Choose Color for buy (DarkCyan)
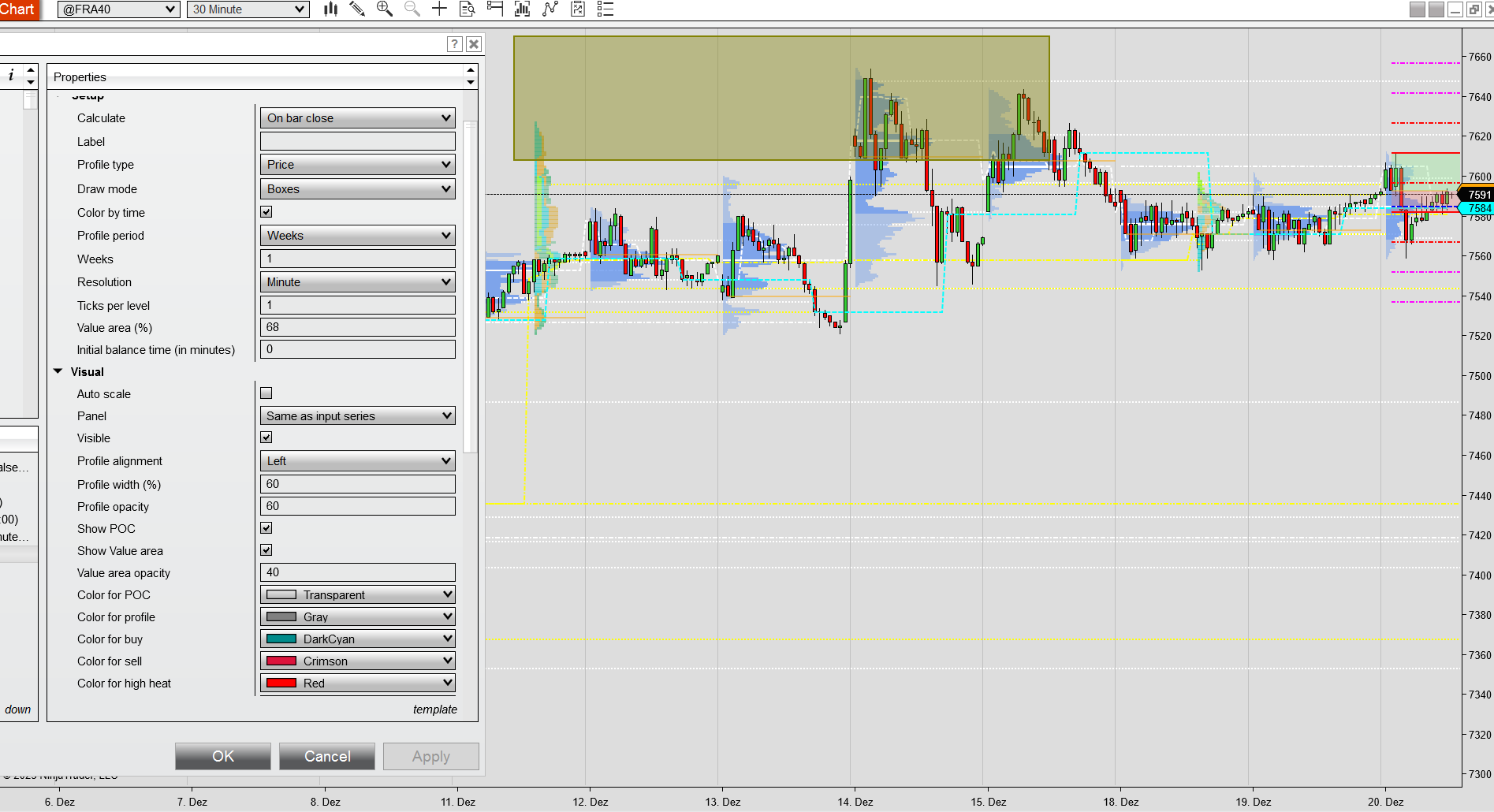1494x812 pixels. [x=358, y=639]
